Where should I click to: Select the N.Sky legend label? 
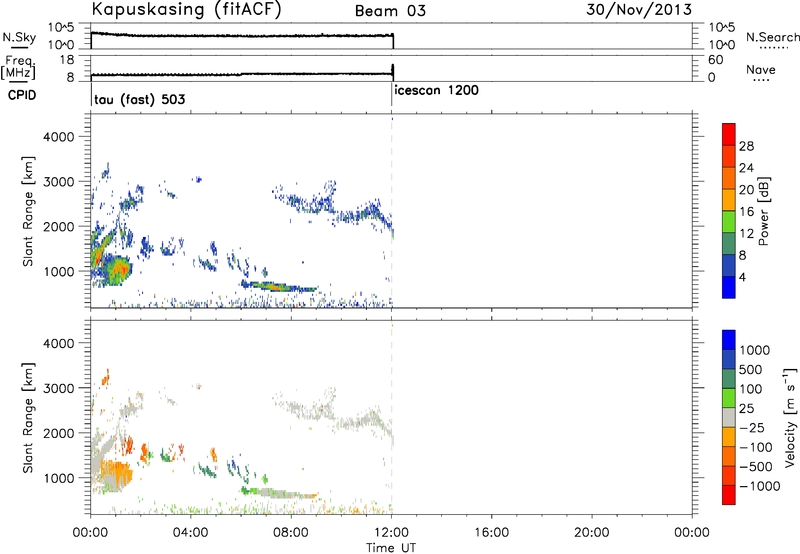tap(19, 37)
